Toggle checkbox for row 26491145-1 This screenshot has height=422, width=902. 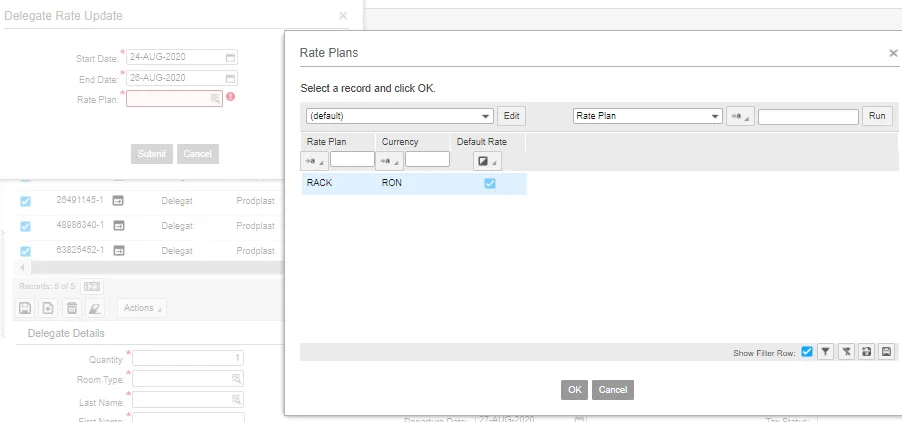pos(25,201)
